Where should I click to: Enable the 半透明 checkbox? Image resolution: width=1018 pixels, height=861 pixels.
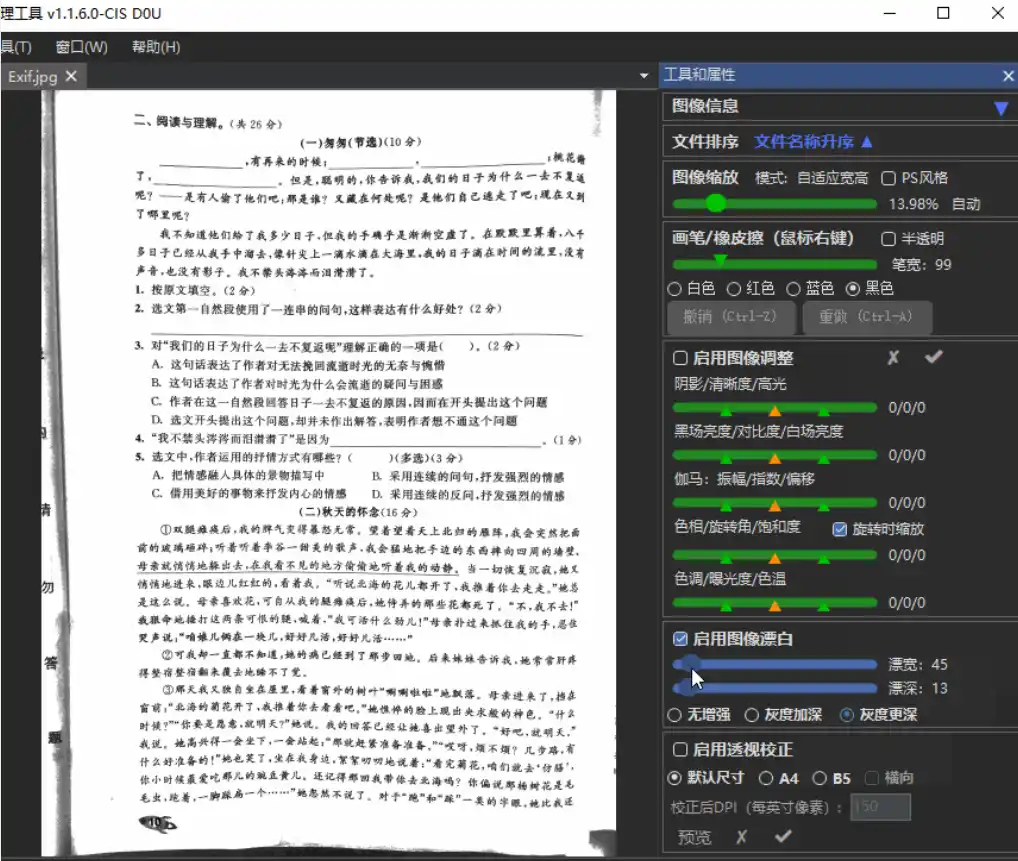pos(889,239)
